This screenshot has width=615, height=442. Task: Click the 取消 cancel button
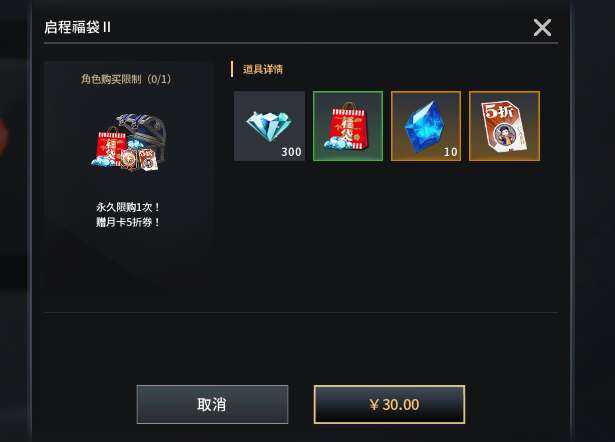[x=212, y=404]
